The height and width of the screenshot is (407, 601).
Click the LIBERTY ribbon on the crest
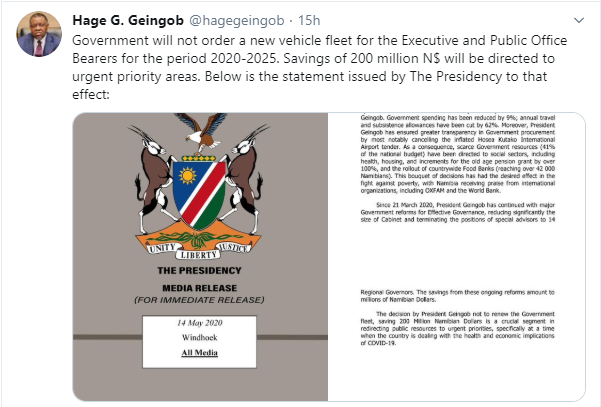198,255
